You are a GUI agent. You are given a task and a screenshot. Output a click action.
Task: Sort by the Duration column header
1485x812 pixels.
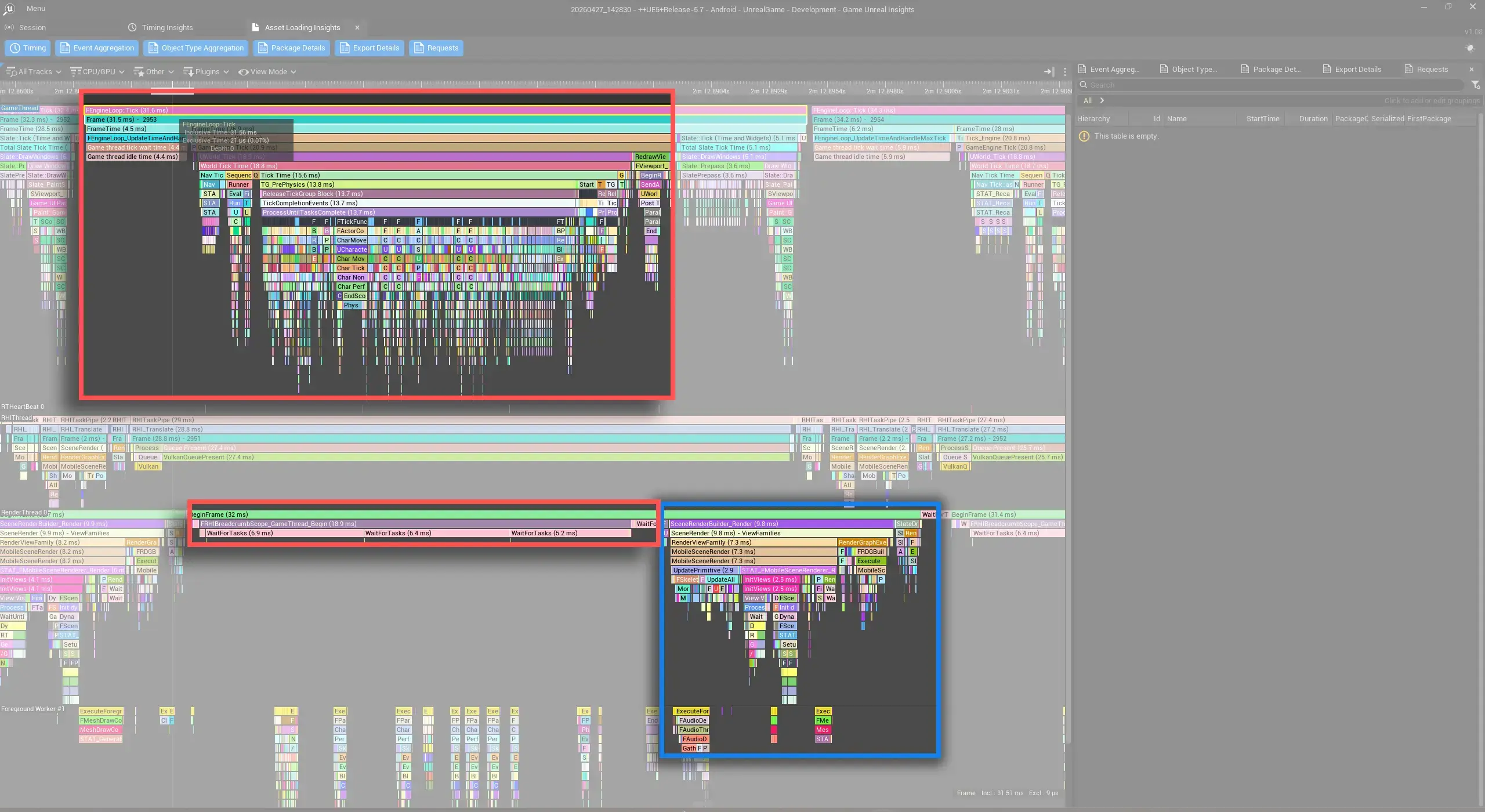pos(1313,119)
